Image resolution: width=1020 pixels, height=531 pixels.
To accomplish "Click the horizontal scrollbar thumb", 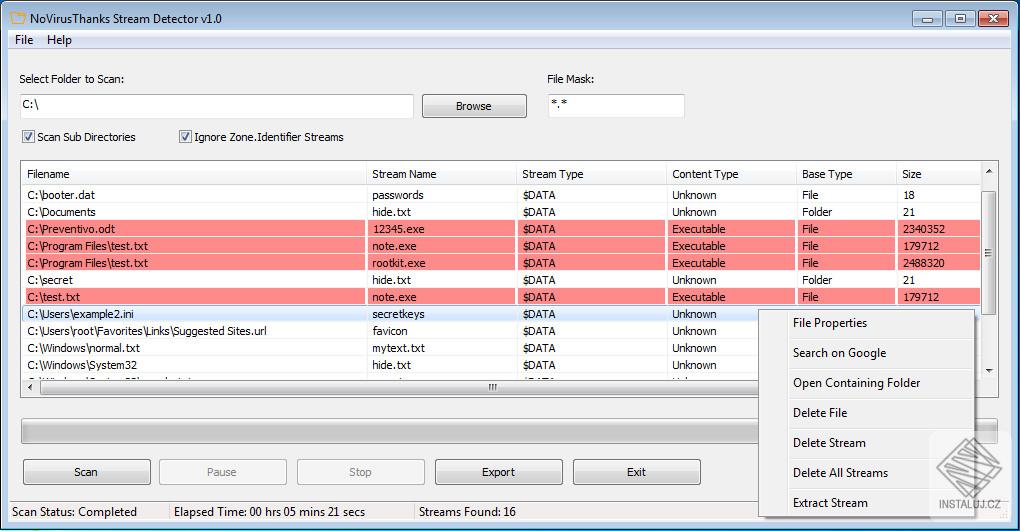I will click(398, 387).
